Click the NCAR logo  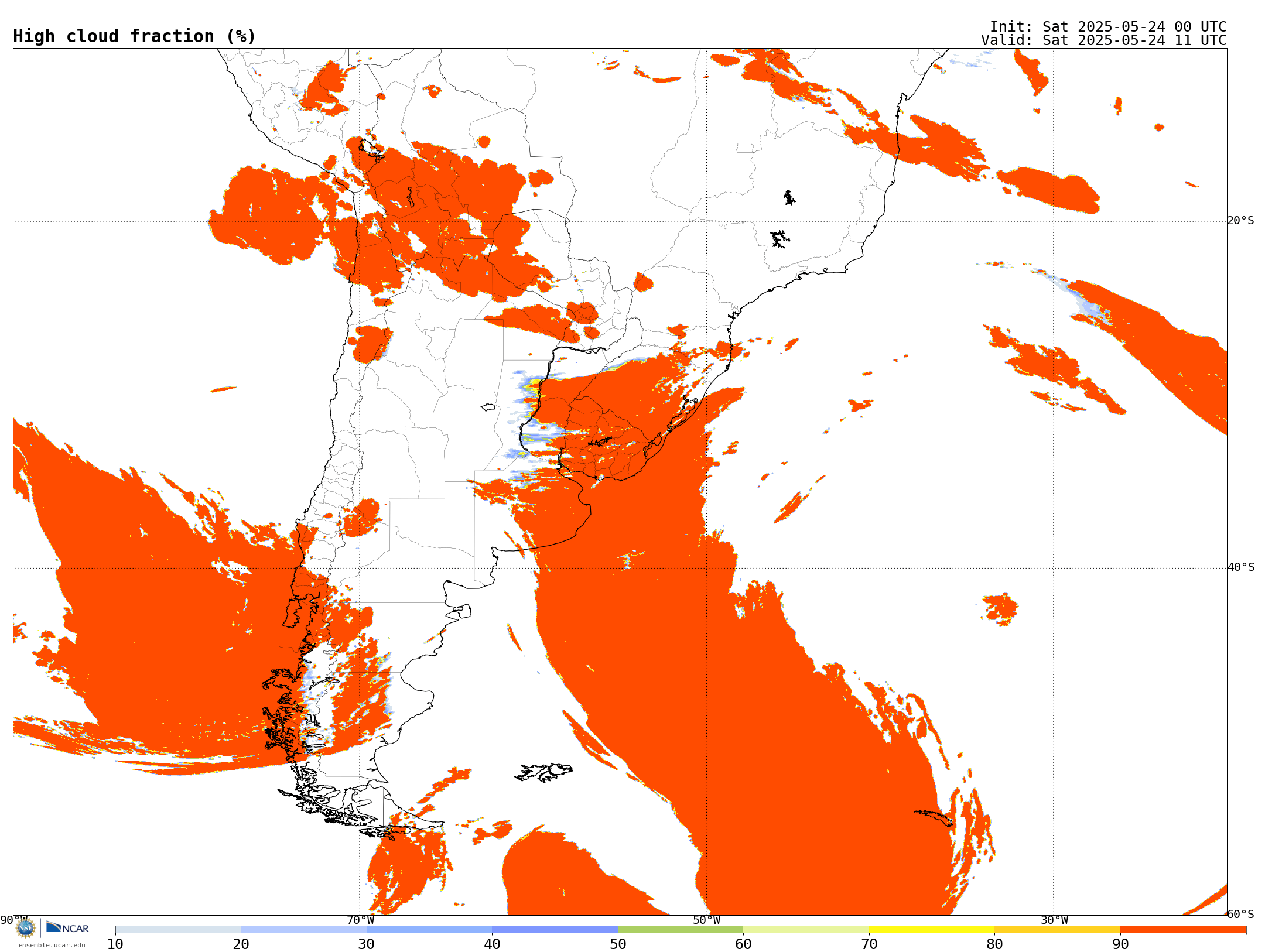[x=68, y=927]
